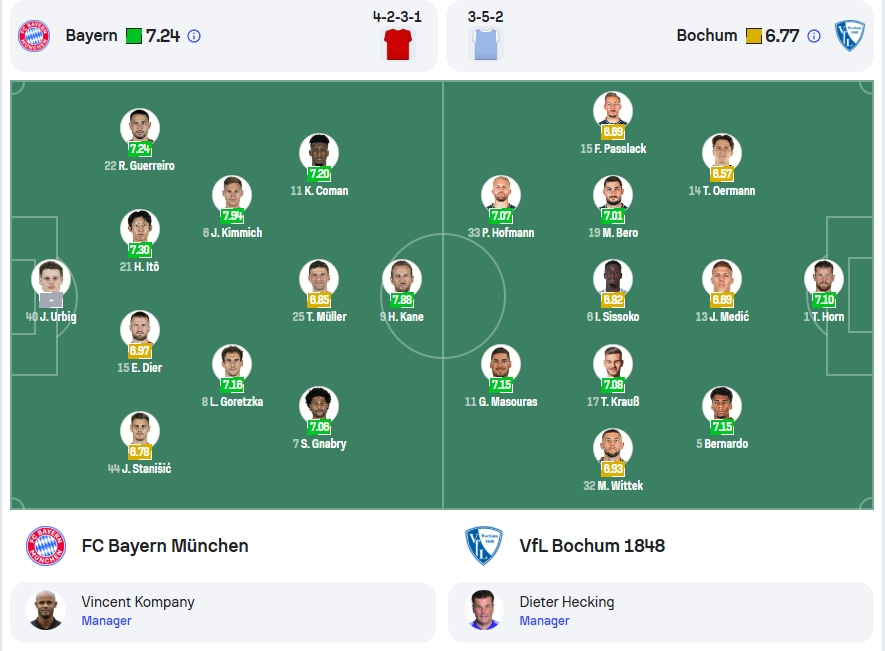
Task: Click the info icon beside Bochum's 6.77 rating
Action: pyautogui.click(x=813, y=36)
